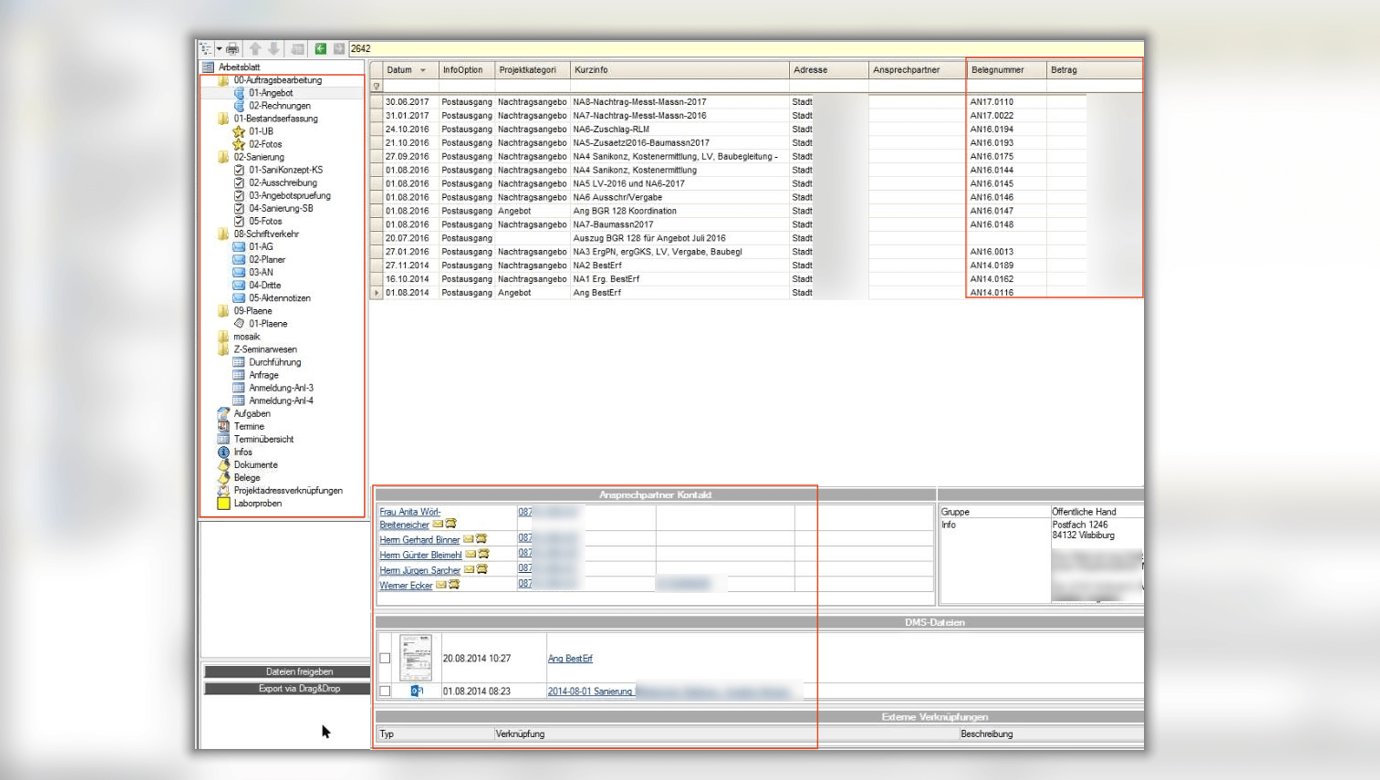Open the dropdown arrow beside the printer icon
1380x780 pixels.
[x=219, y=48]
